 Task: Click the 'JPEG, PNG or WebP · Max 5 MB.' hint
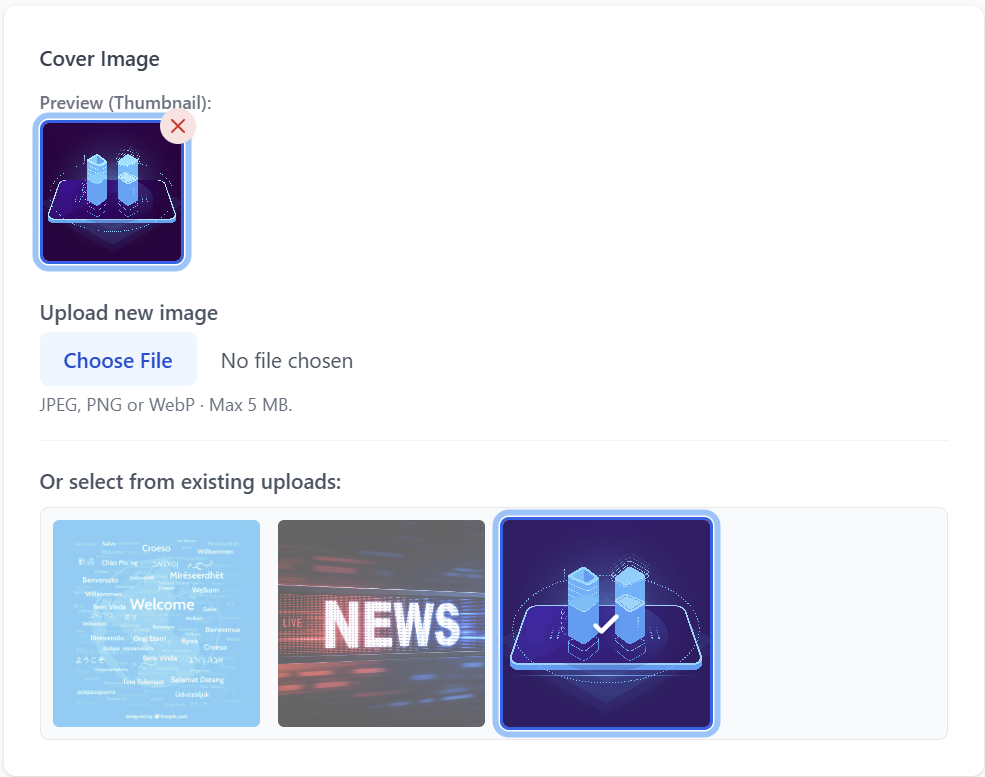click(x=166, y=405)
